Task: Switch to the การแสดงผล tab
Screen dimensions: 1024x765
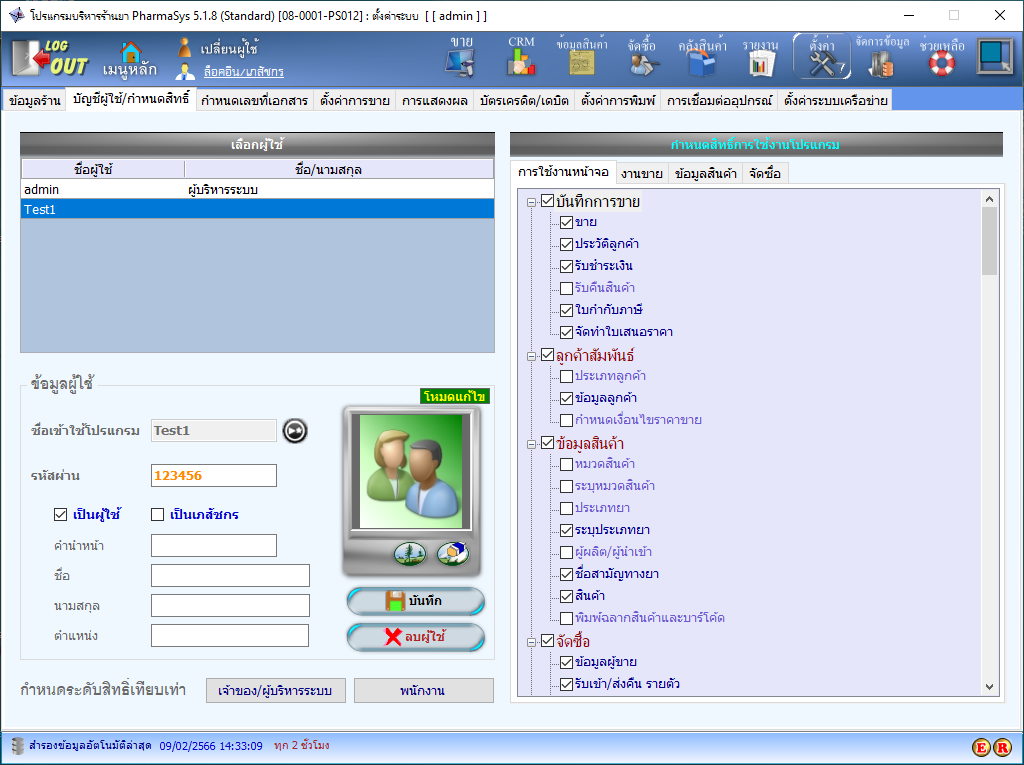Action: (x=434, y=100)
